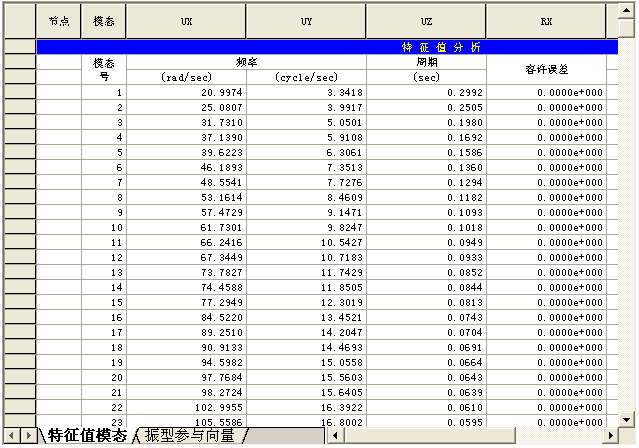The height and width of the screenshot is (448, 639).
Task: Select period cell 0.0949
Action: coord(426,243)
